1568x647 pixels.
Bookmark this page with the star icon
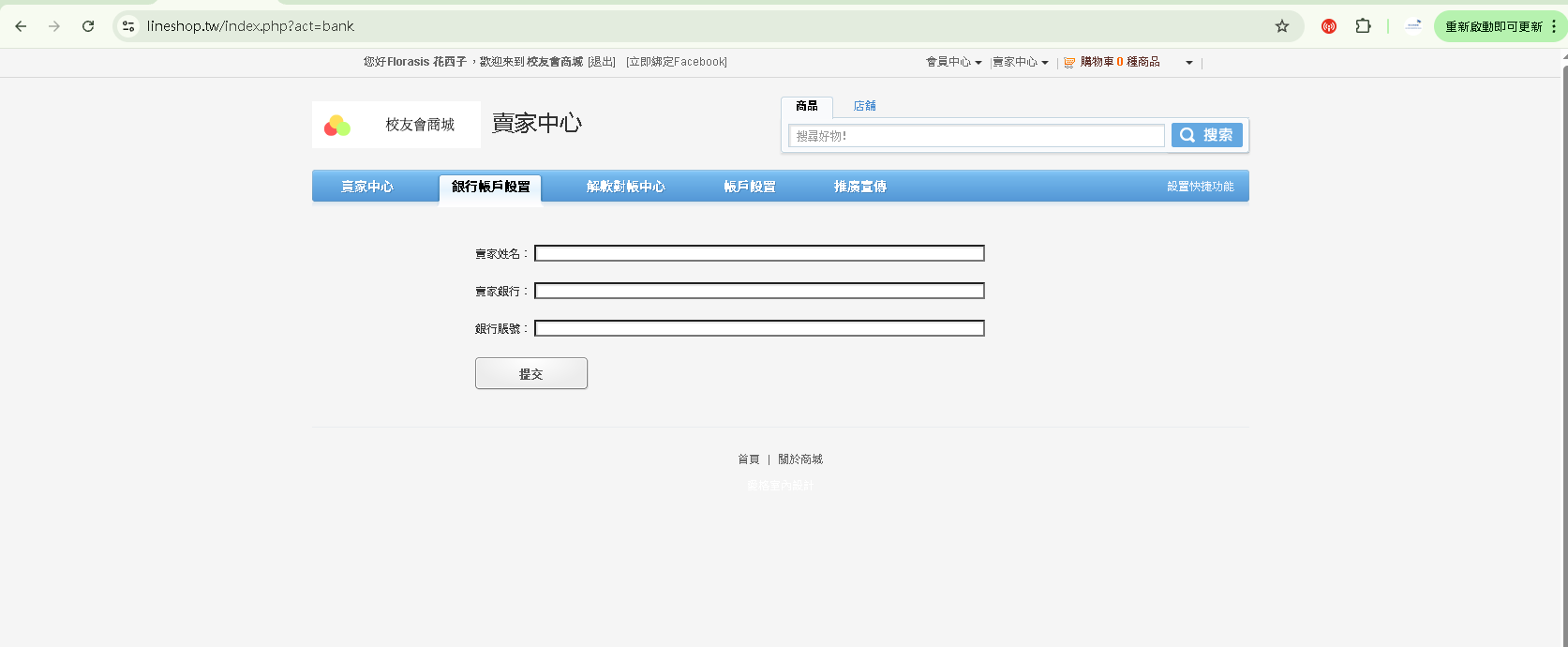pyautogui.click(x=1282, y=26)
